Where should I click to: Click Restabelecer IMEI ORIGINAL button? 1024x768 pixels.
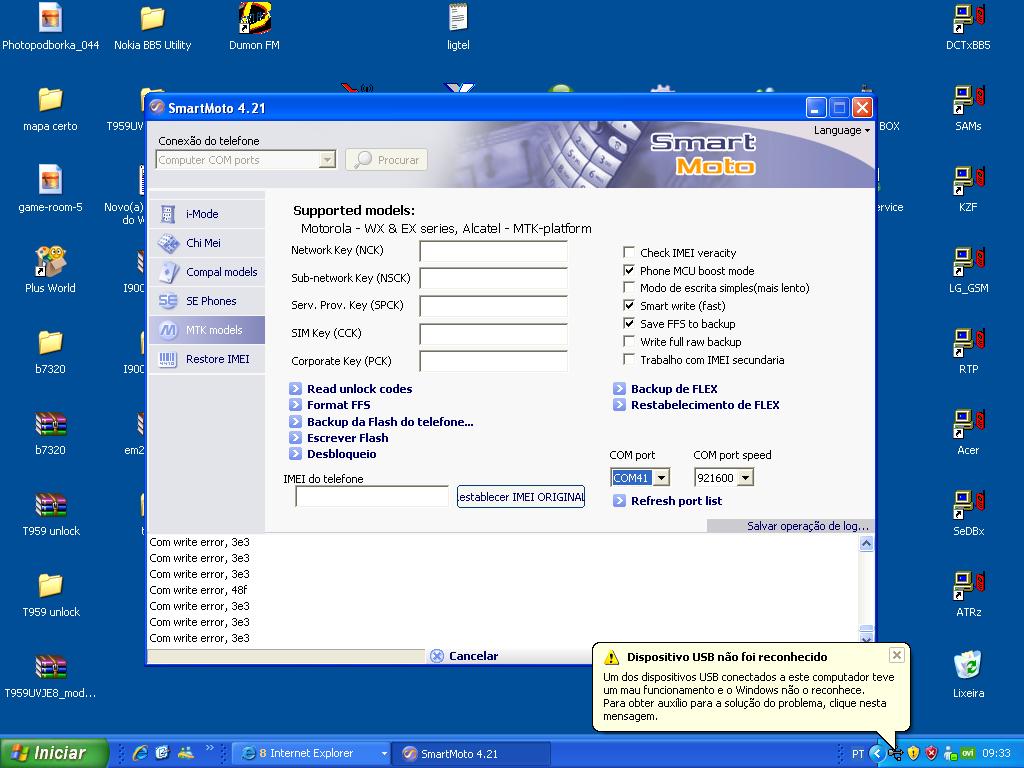[520, 497]
